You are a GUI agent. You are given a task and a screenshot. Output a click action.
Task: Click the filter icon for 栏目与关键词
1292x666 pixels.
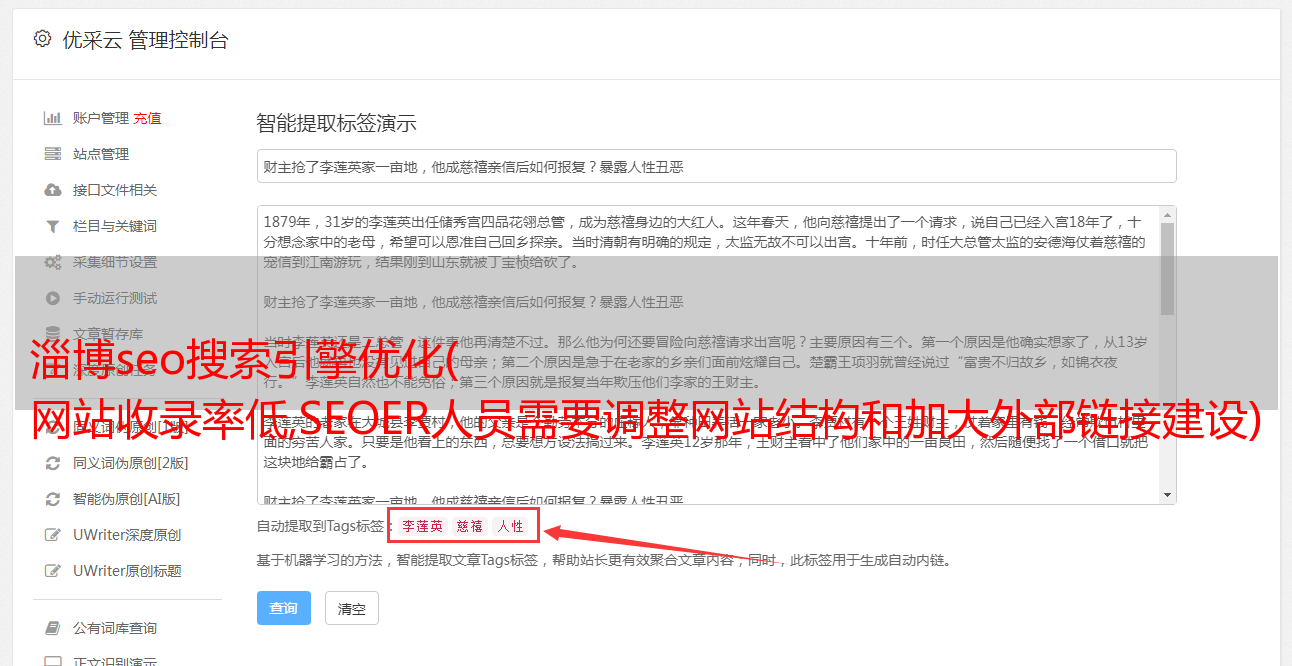click(53, 226)
